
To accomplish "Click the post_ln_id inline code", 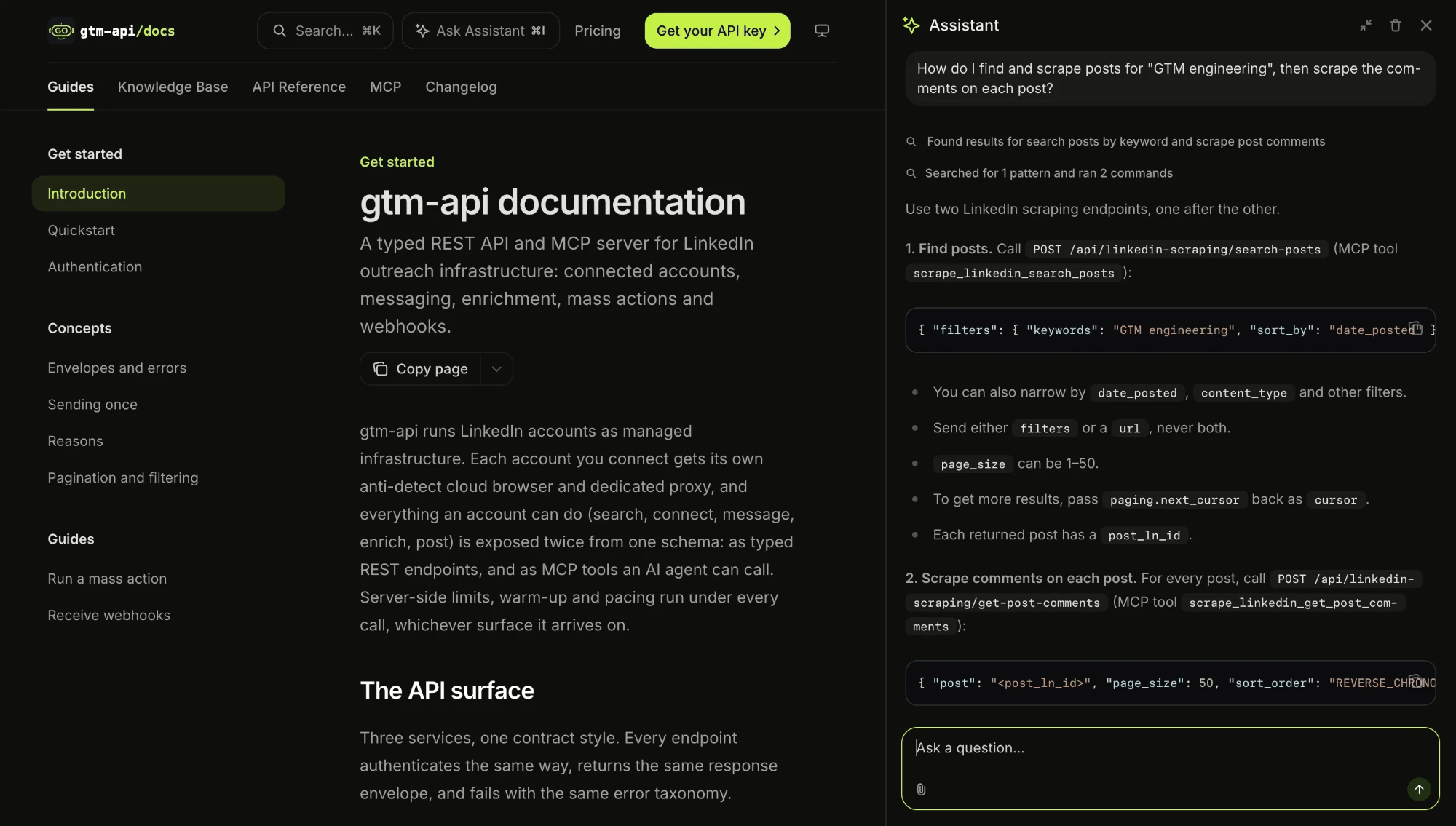I will [x=1144, y=536].
